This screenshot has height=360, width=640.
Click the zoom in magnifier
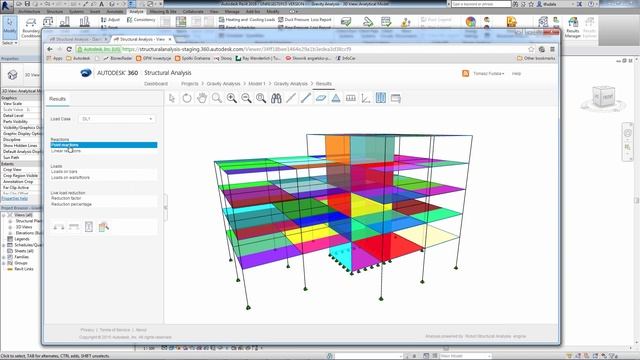coord(231,98)
